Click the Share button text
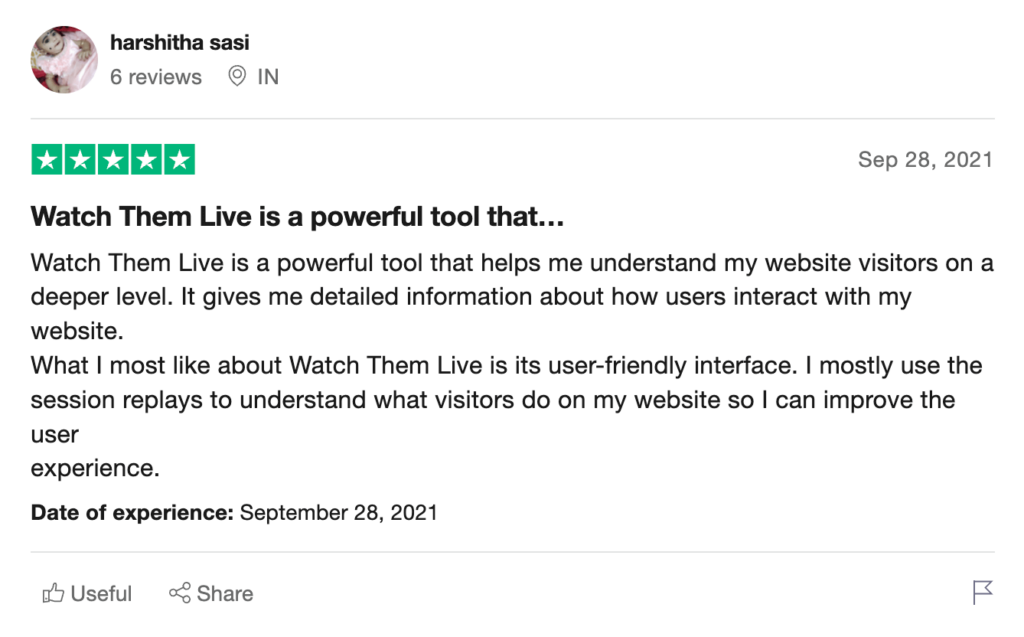The height and width of the screenshot is (637, 1024). 225,593
